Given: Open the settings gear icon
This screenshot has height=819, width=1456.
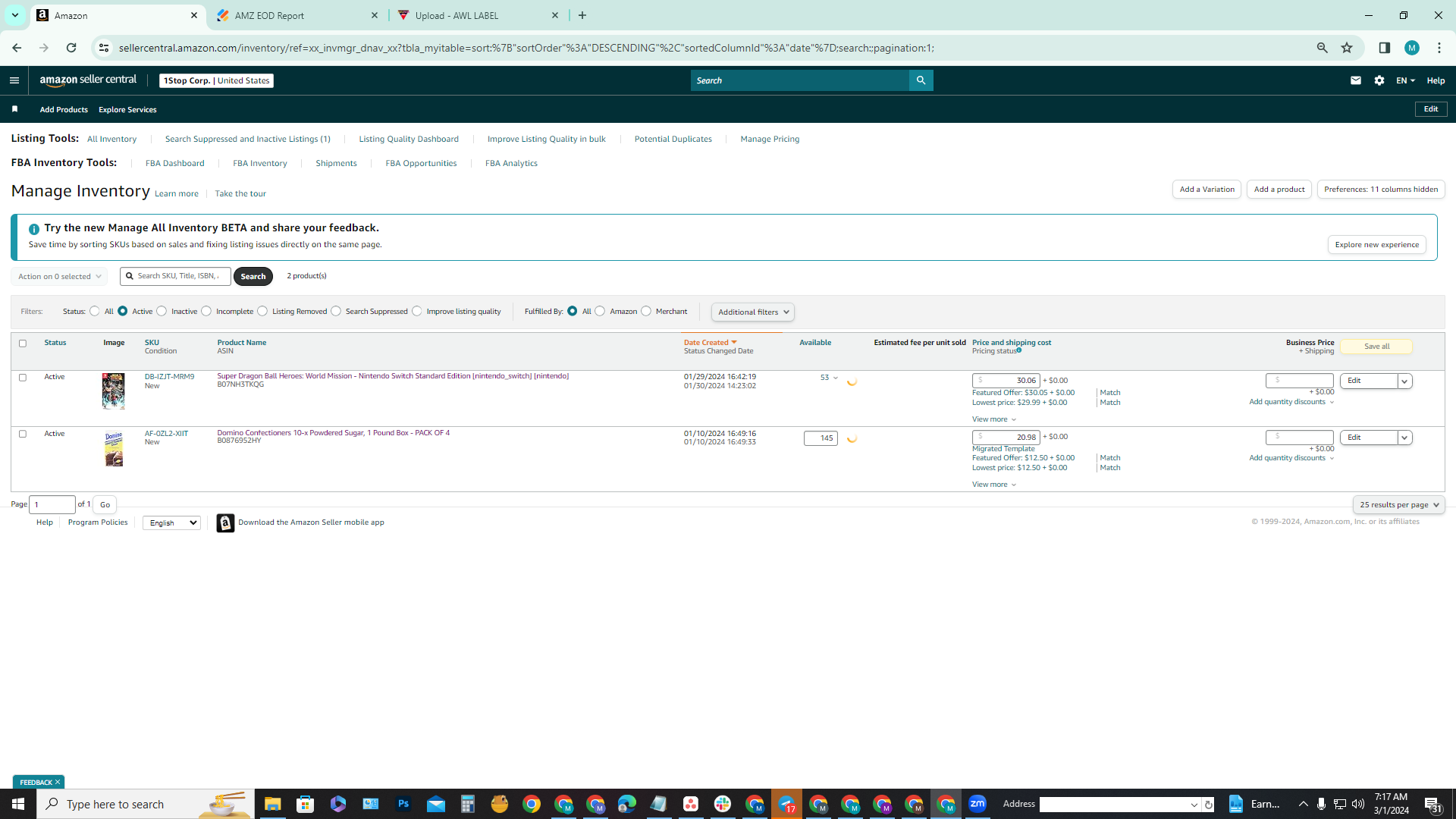Looking at the screenshot, I should click(x=1379, y=80).
